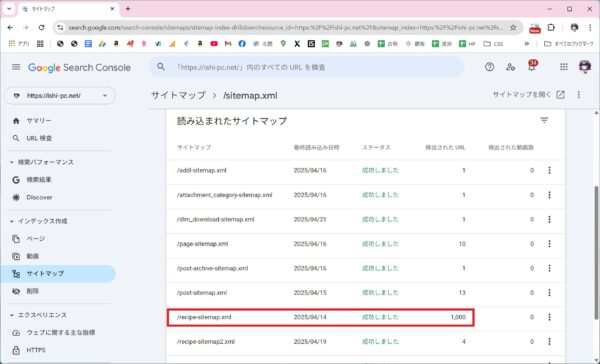The width and height of the screenshot is (600, 364).
Task: Show more bookmarks via the chevron
Action: click(527, 44)
